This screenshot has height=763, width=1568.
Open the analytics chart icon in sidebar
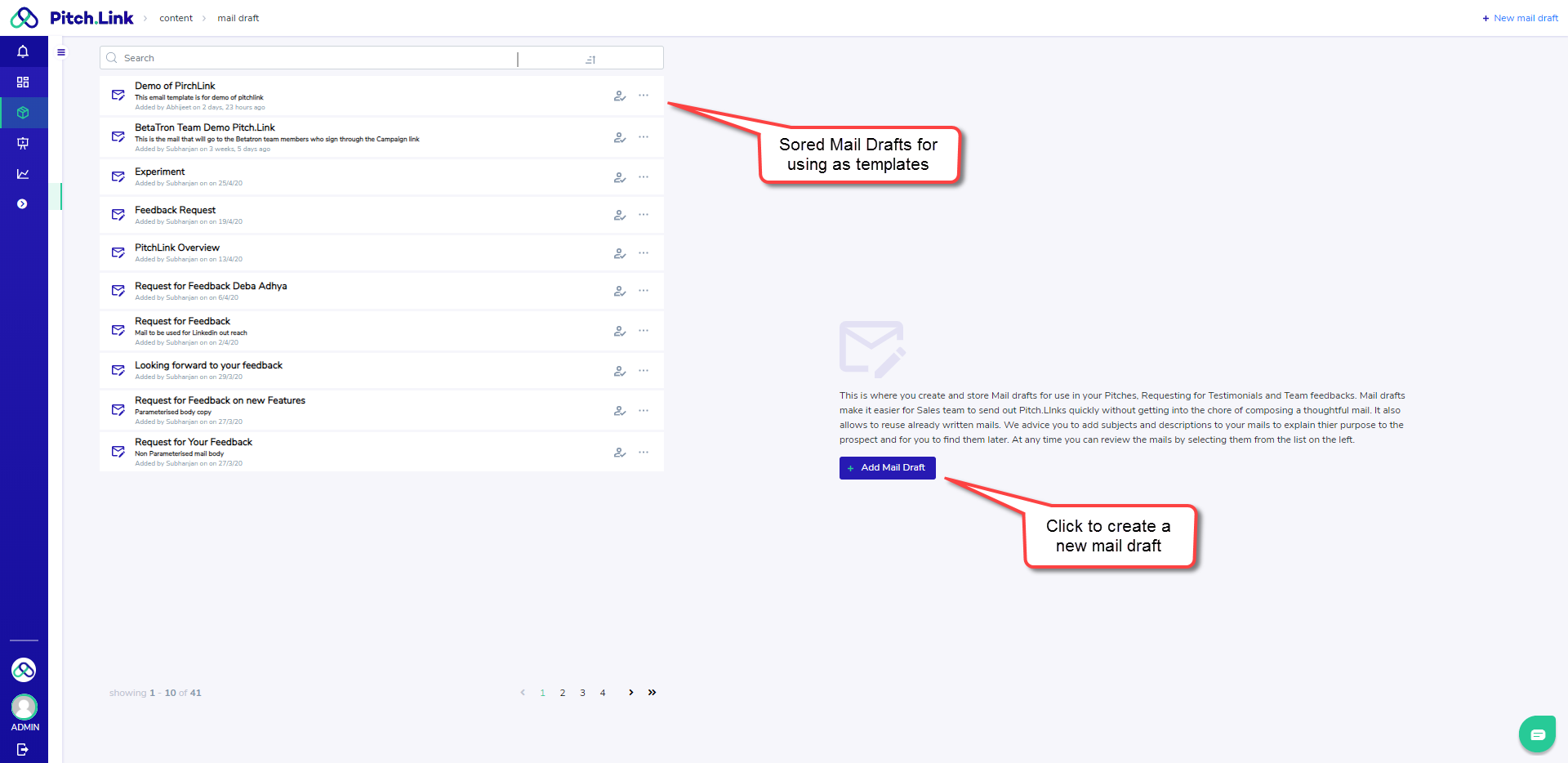[x=23, y=174]
